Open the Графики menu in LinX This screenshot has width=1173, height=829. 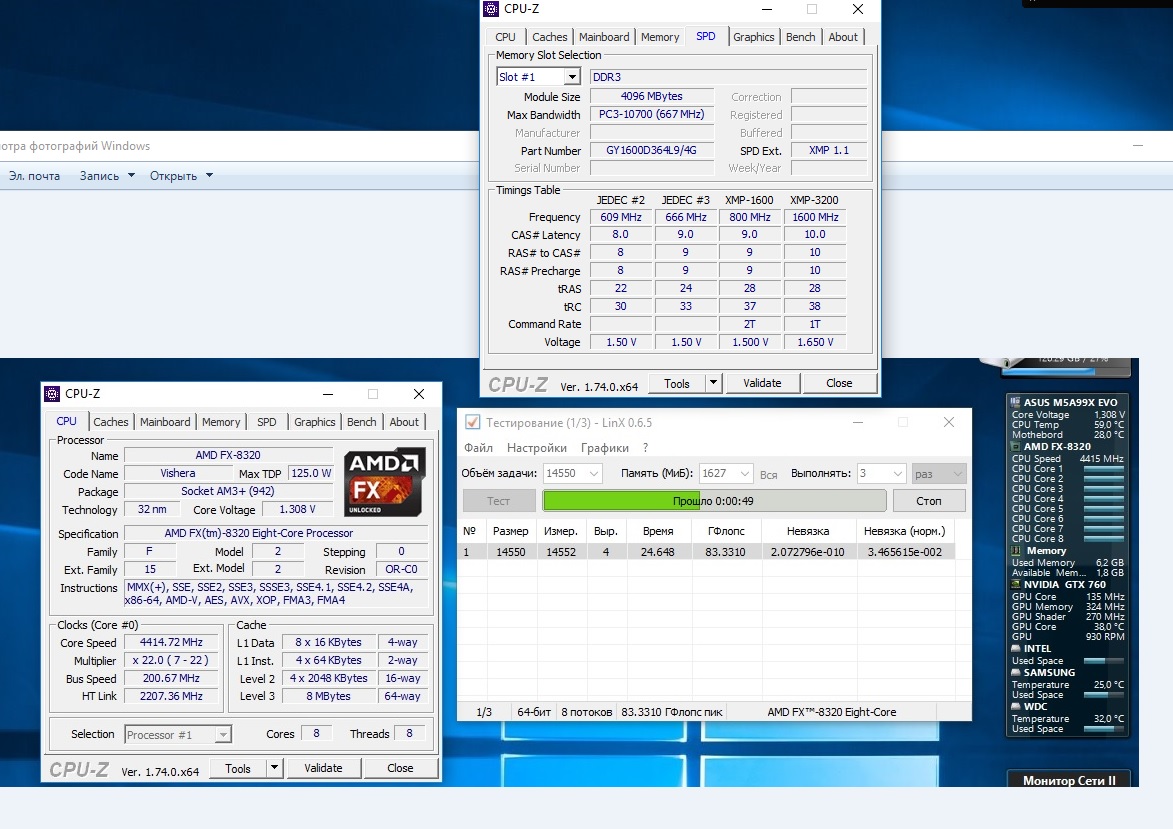604,447
